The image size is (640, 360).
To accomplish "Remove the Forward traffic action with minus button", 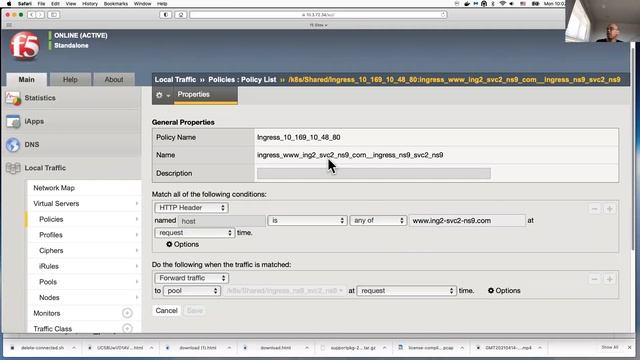I will (594, 279).
